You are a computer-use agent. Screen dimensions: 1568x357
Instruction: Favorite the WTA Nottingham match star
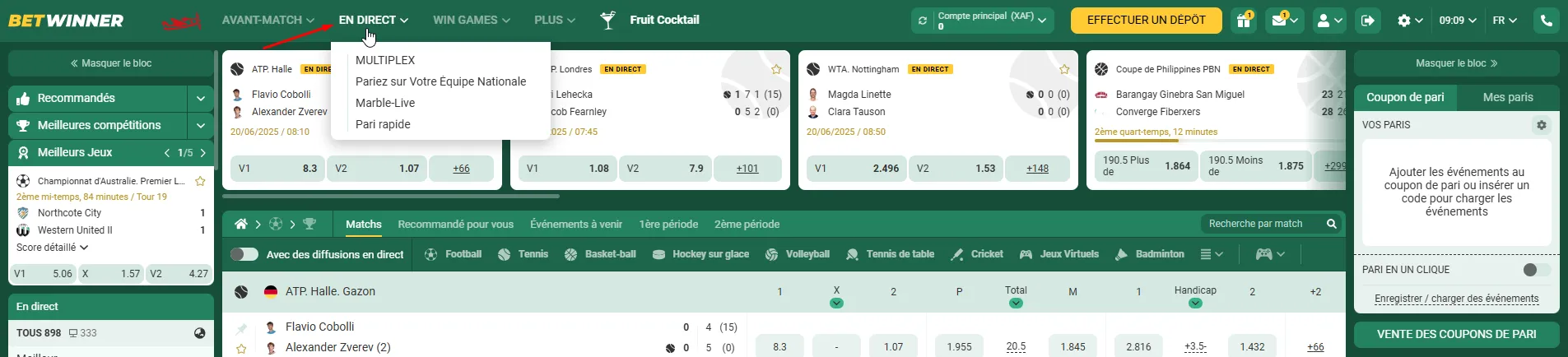coord(1064,69)
